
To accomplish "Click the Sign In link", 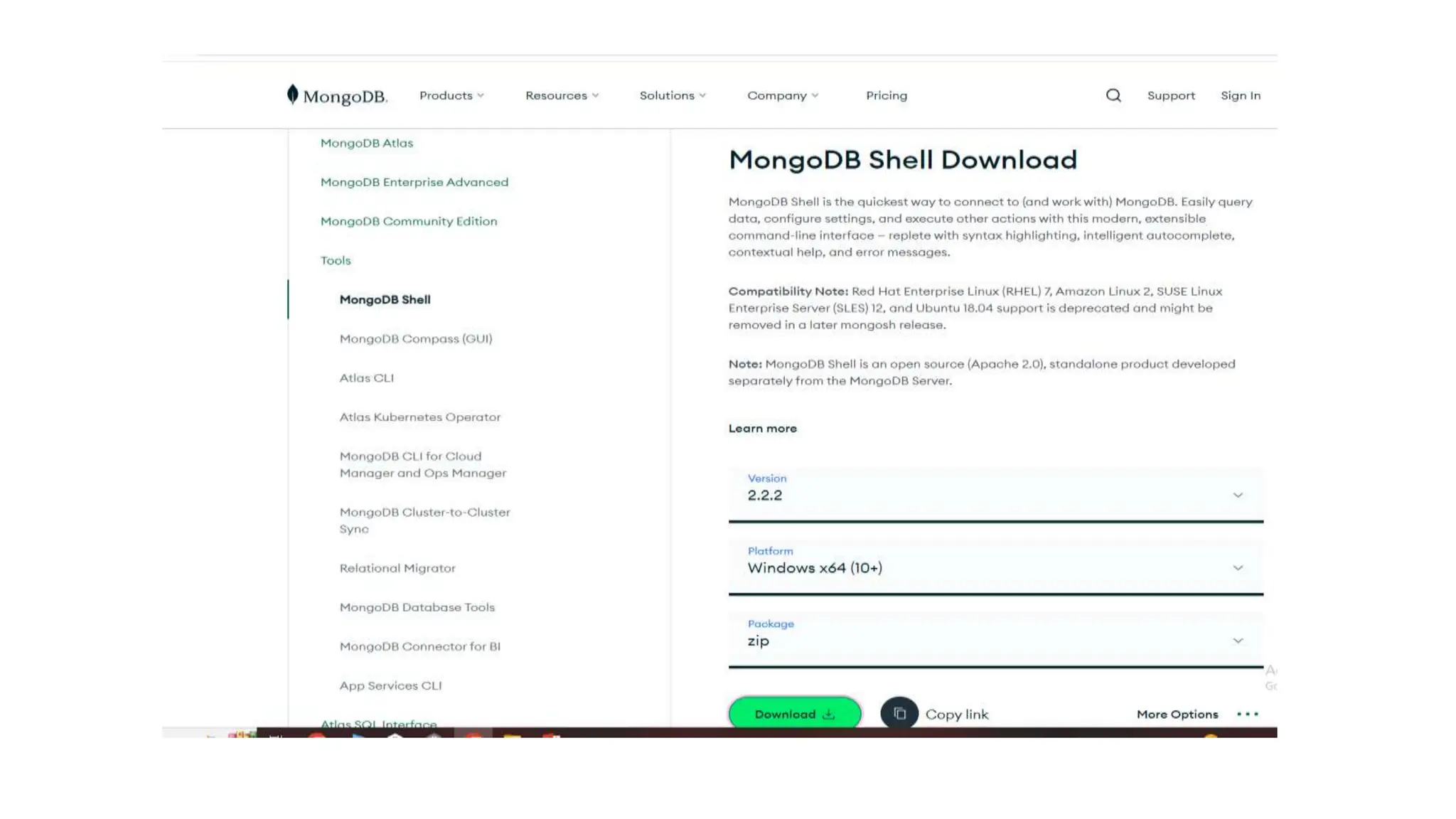I will [x=1240, y=95].
